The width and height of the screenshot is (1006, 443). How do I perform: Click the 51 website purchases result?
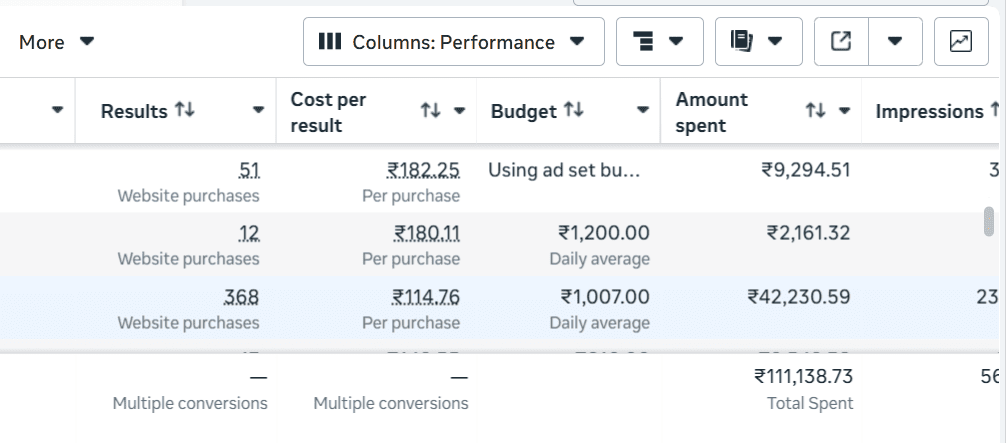click(249, 170)
